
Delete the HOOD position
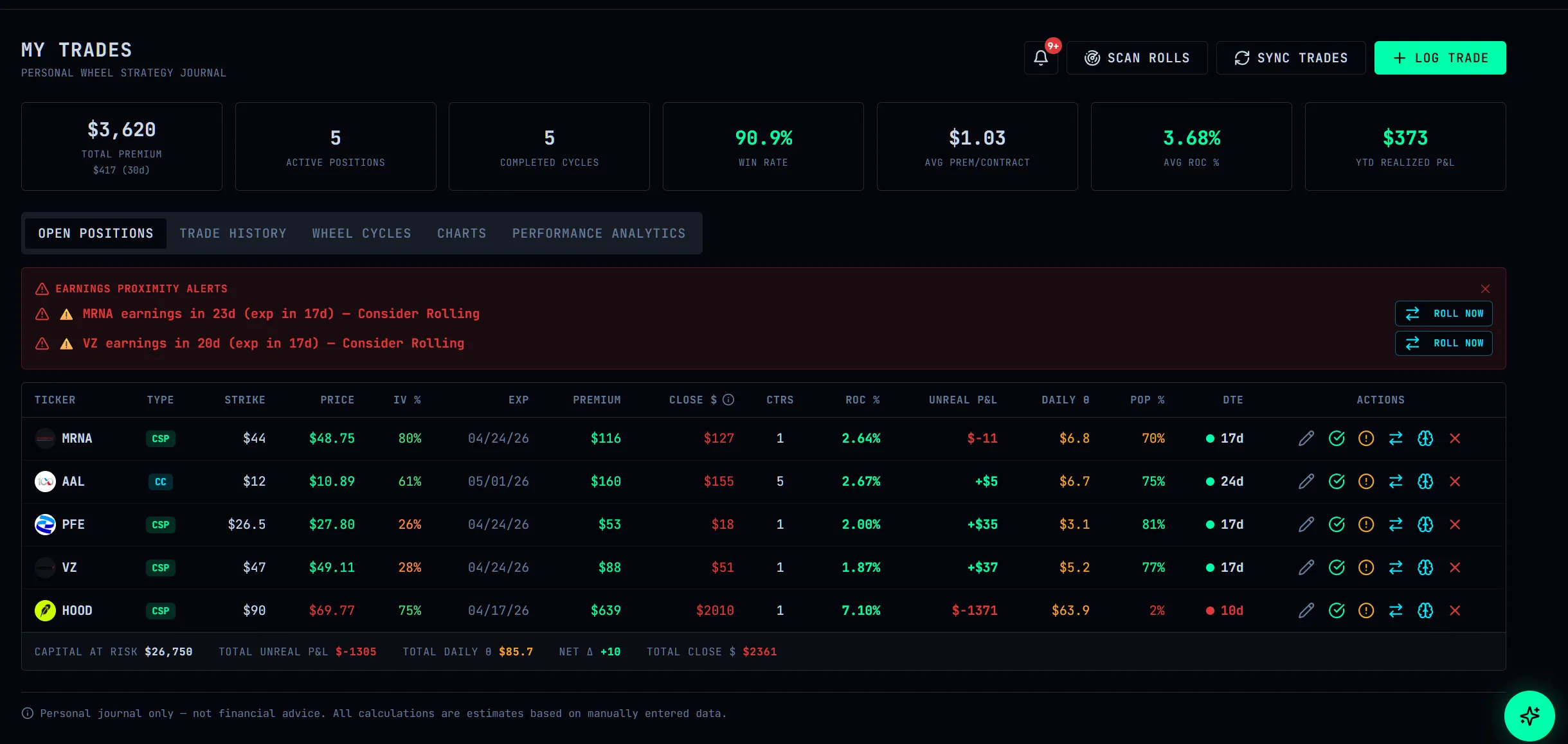(x=1455, y=610)
